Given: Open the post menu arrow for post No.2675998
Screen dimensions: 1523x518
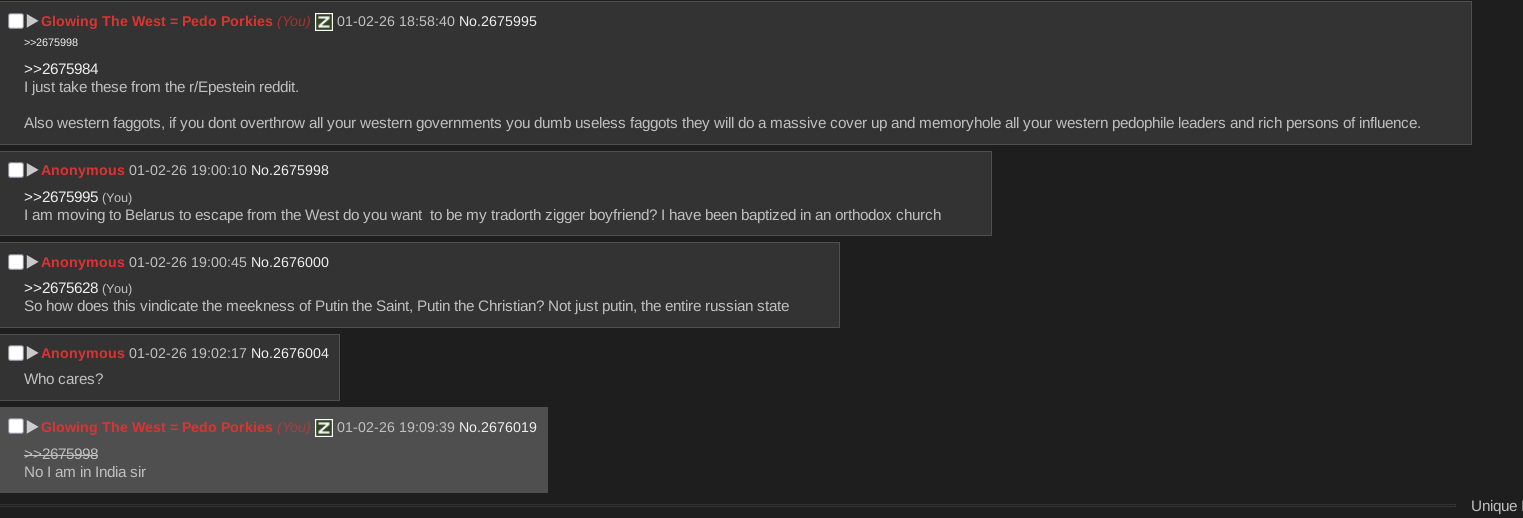Looking at the screenshot, I should point(33,170).
